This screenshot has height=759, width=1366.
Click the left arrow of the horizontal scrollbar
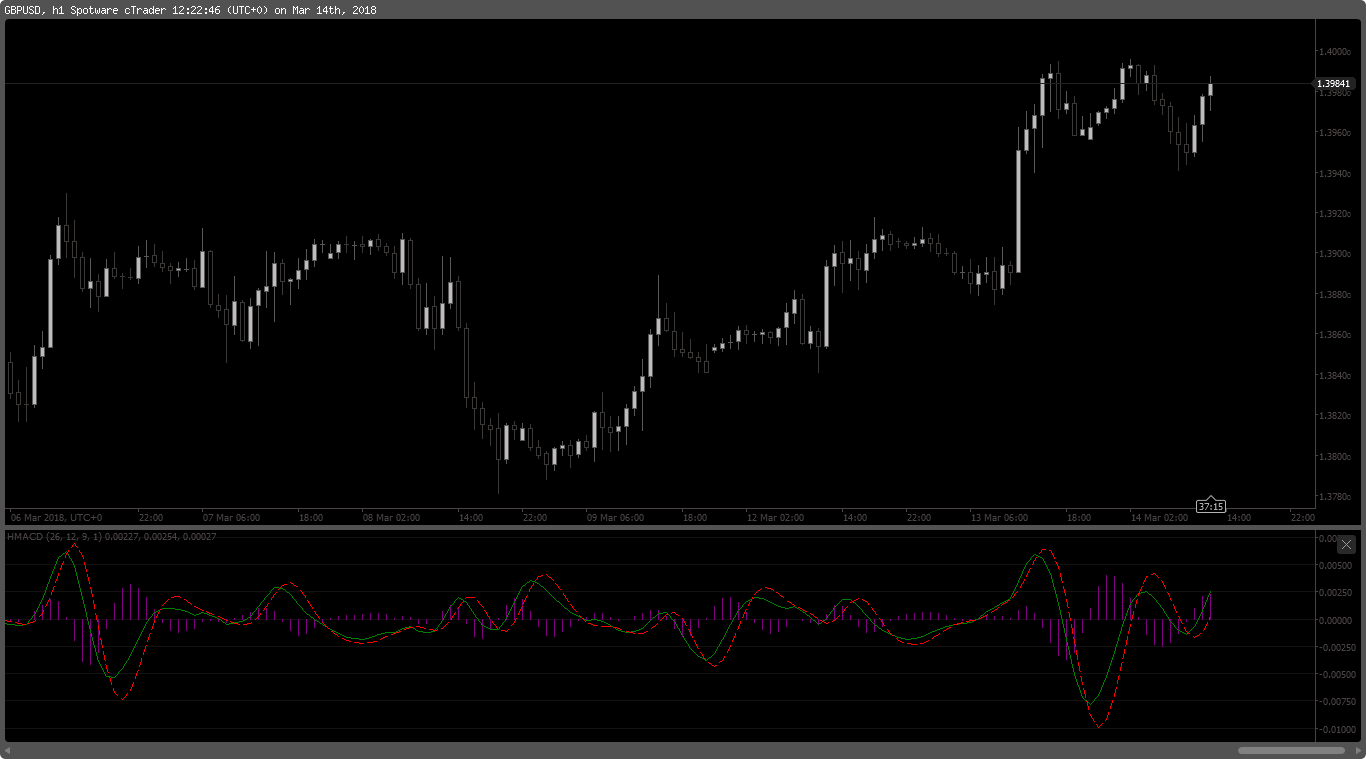pos(9,750)
